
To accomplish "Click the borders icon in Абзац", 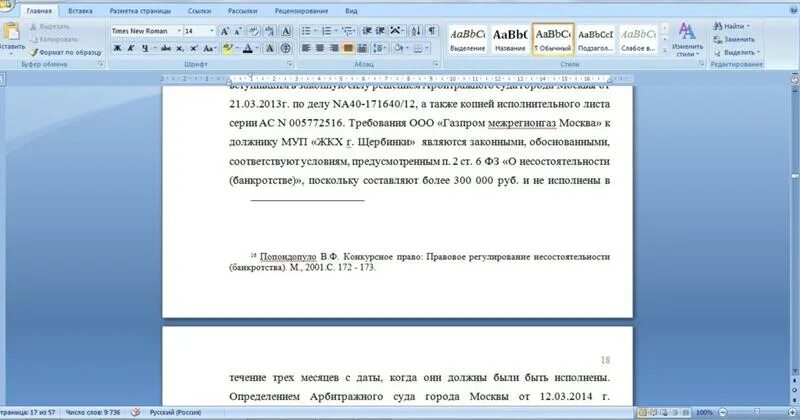I will click(x=418, y=48).
